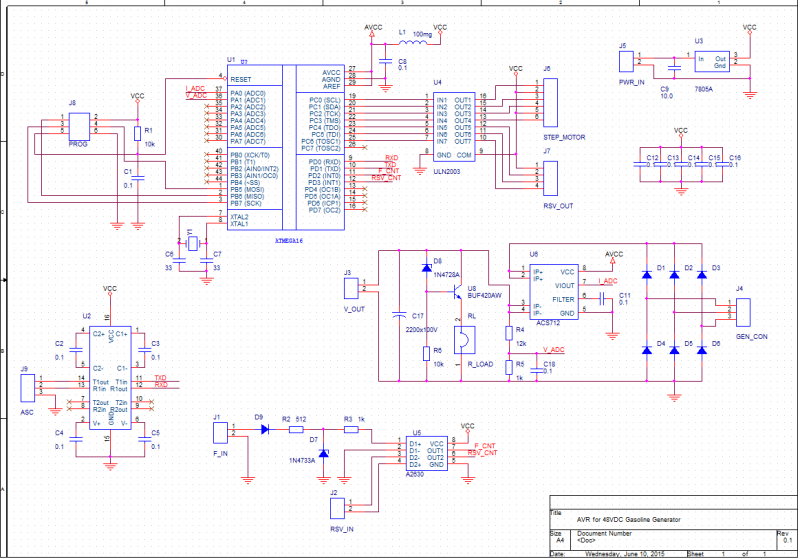Click the ULN2003 driver chip U4

(x=448, y=125)
